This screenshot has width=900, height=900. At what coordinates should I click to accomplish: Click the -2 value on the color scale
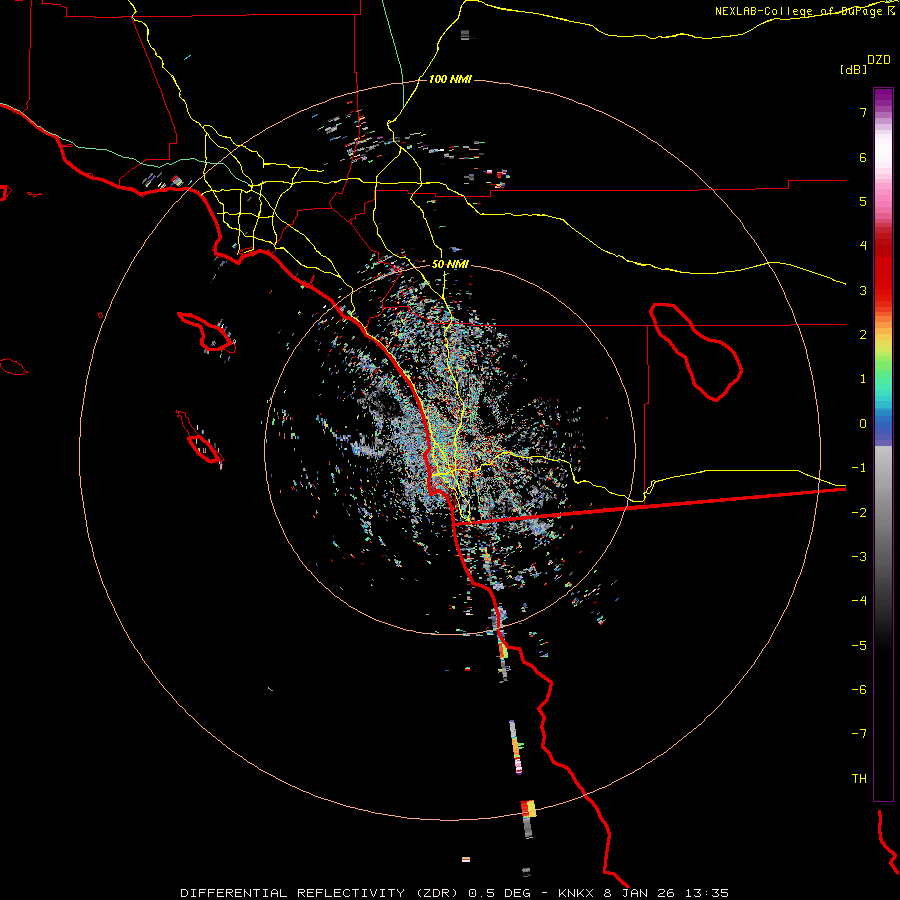click(x=859, y=513)
